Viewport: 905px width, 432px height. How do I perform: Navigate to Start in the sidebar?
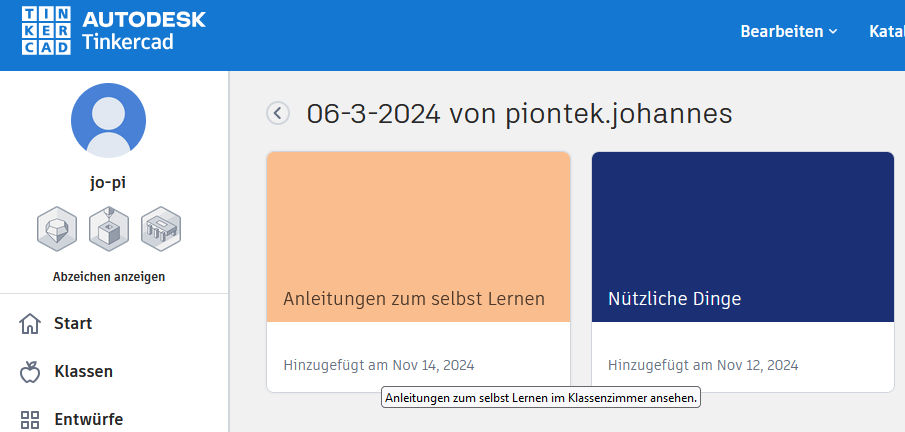coord(73,324)
